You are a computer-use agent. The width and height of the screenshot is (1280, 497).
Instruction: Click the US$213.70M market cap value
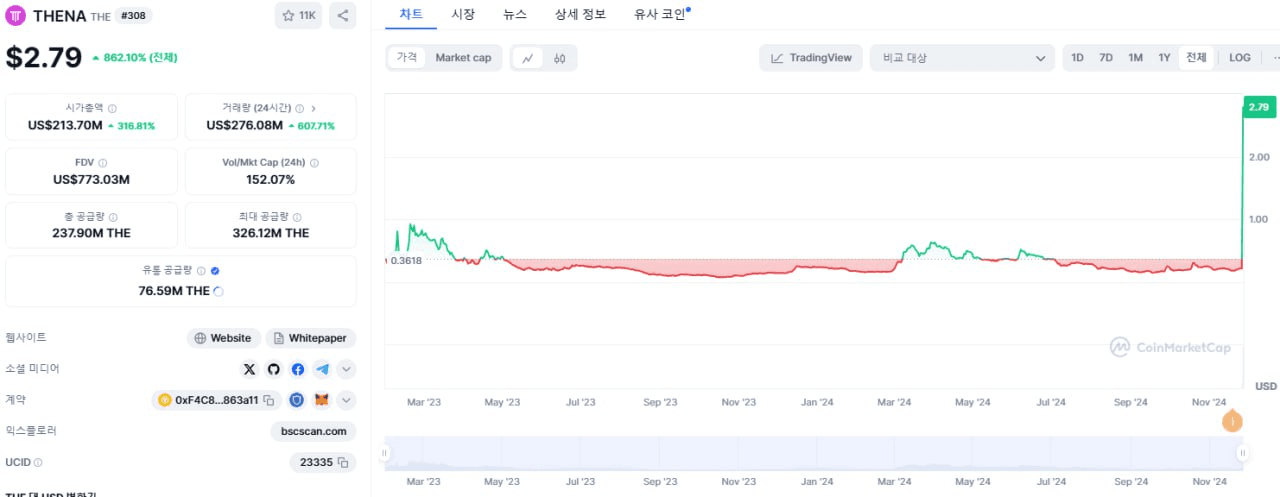click(x=66, y=126)
